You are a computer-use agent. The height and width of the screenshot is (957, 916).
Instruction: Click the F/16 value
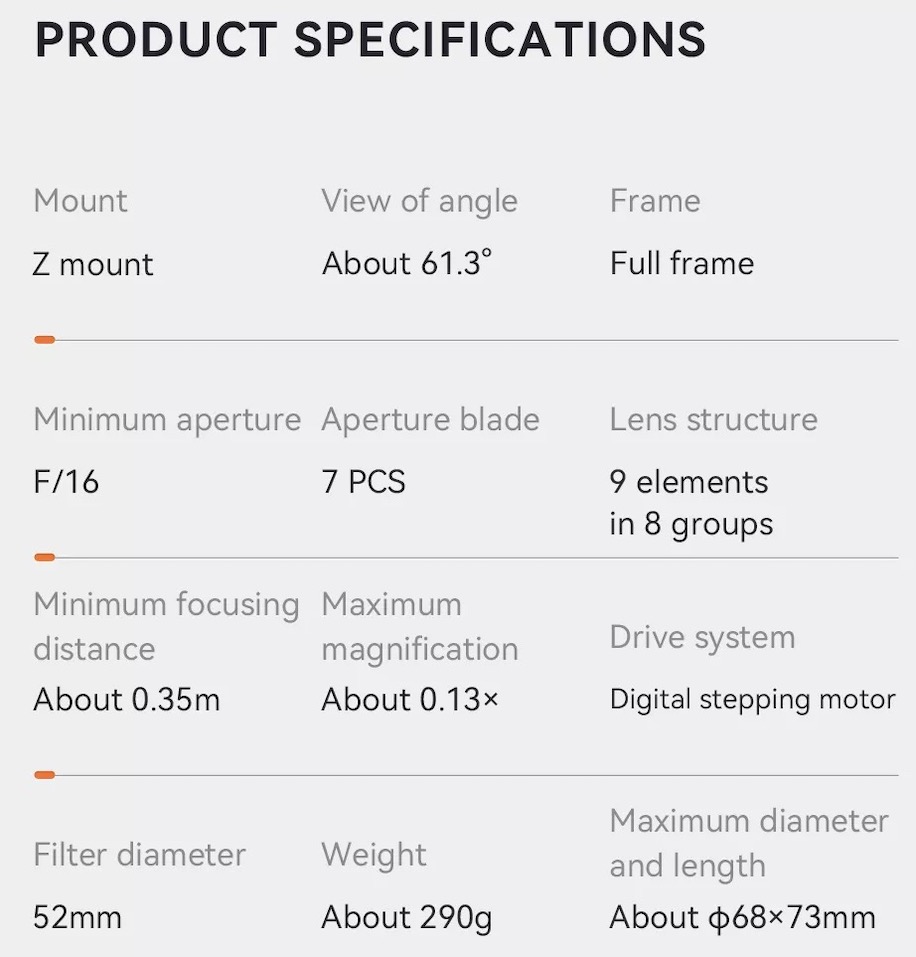click(x=66, y=482)
